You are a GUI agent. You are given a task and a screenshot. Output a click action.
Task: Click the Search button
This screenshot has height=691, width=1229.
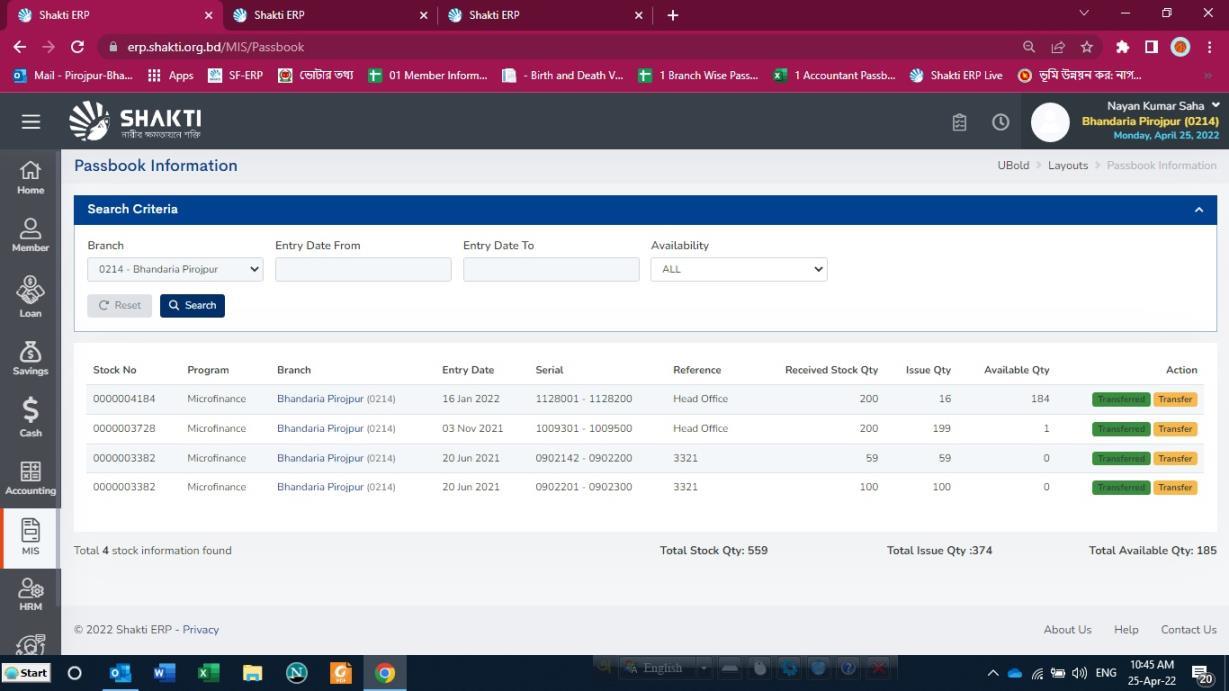(192, 305)
